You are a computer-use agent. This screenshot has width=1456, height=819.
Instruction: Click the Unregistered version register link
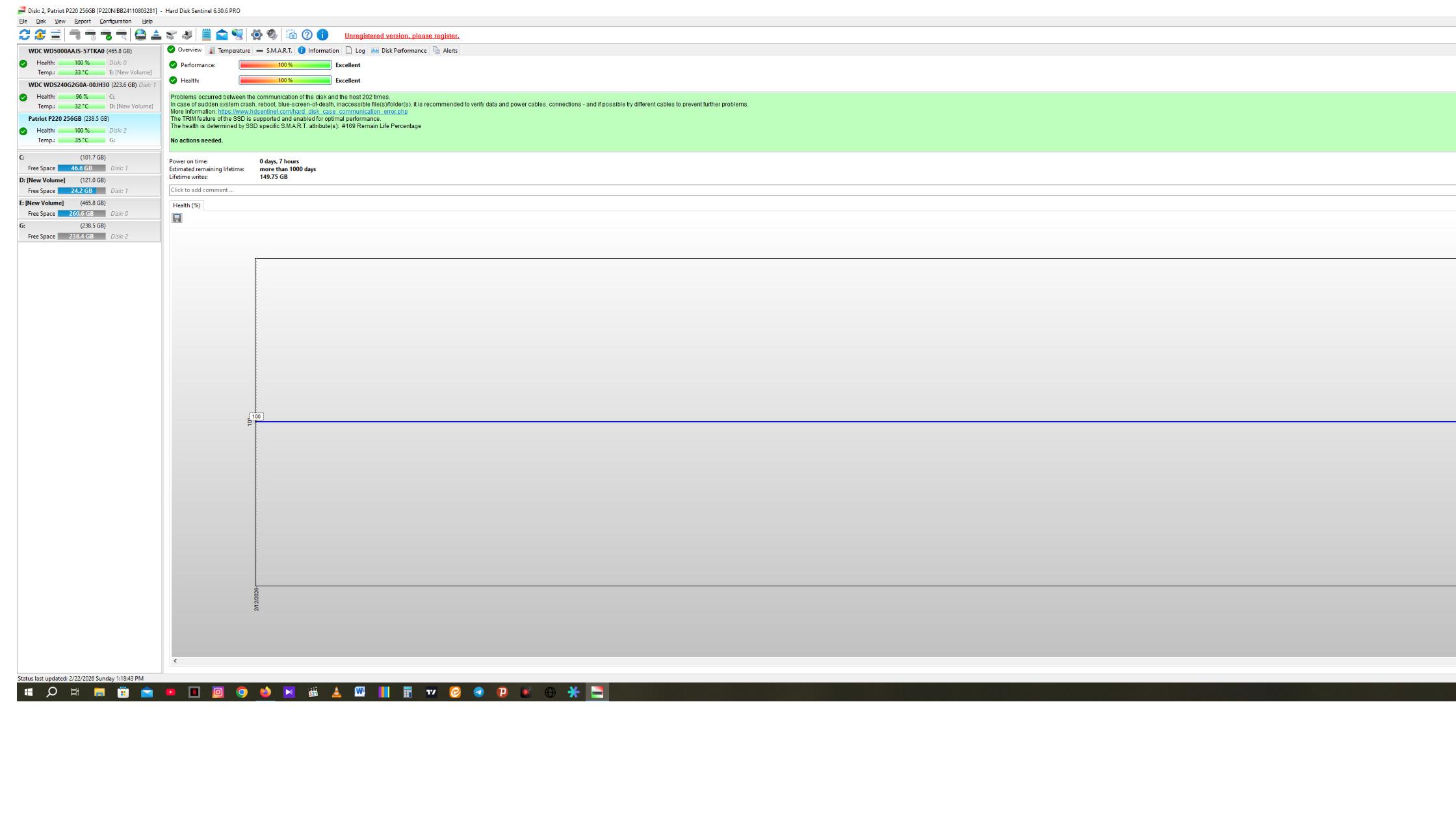tap(402, 36)
